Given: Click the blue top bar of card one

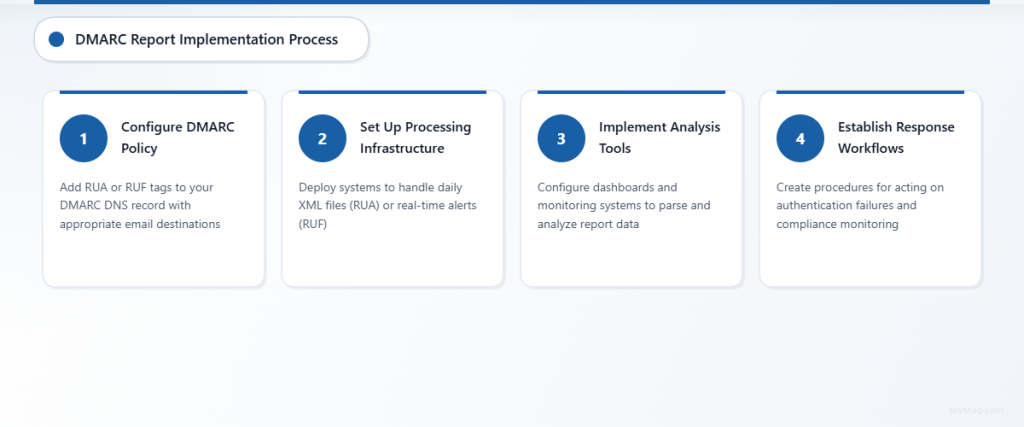Looking at the screenshot, I should (x=153, y=92).
